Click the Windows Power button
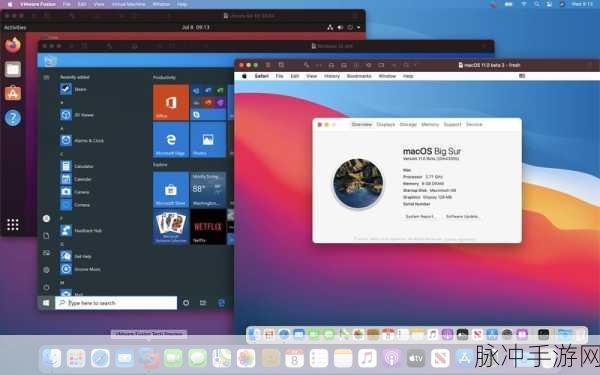600x375 pixels. pos(46,287)
